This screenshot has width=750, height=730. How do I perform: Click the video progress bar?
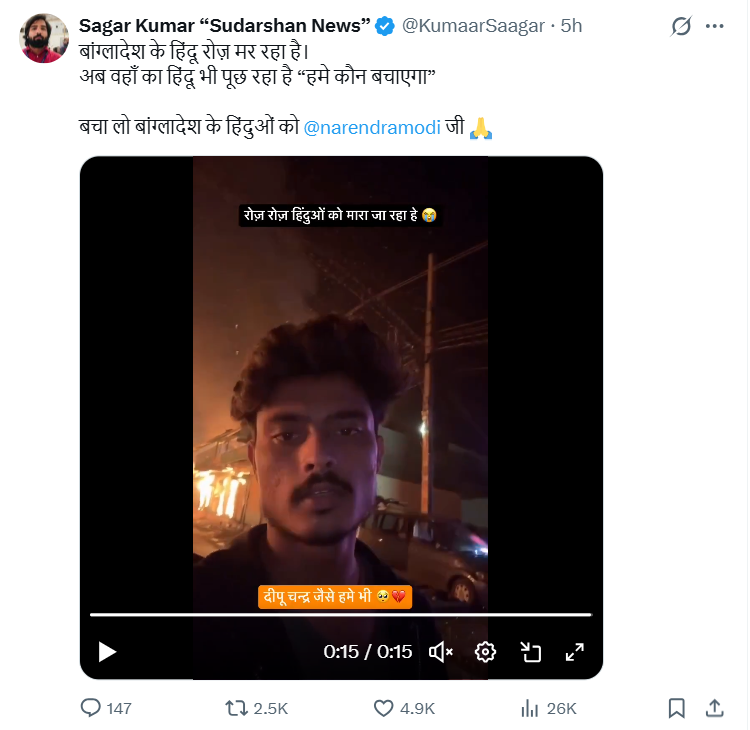[340, 614]
